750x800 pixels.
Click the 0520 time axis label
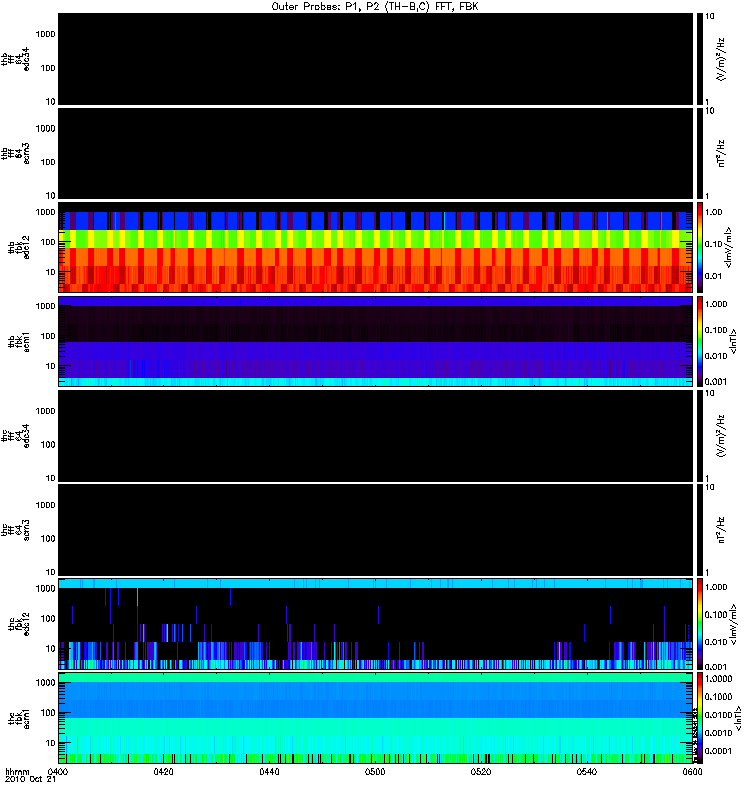[x=481, y=771]
